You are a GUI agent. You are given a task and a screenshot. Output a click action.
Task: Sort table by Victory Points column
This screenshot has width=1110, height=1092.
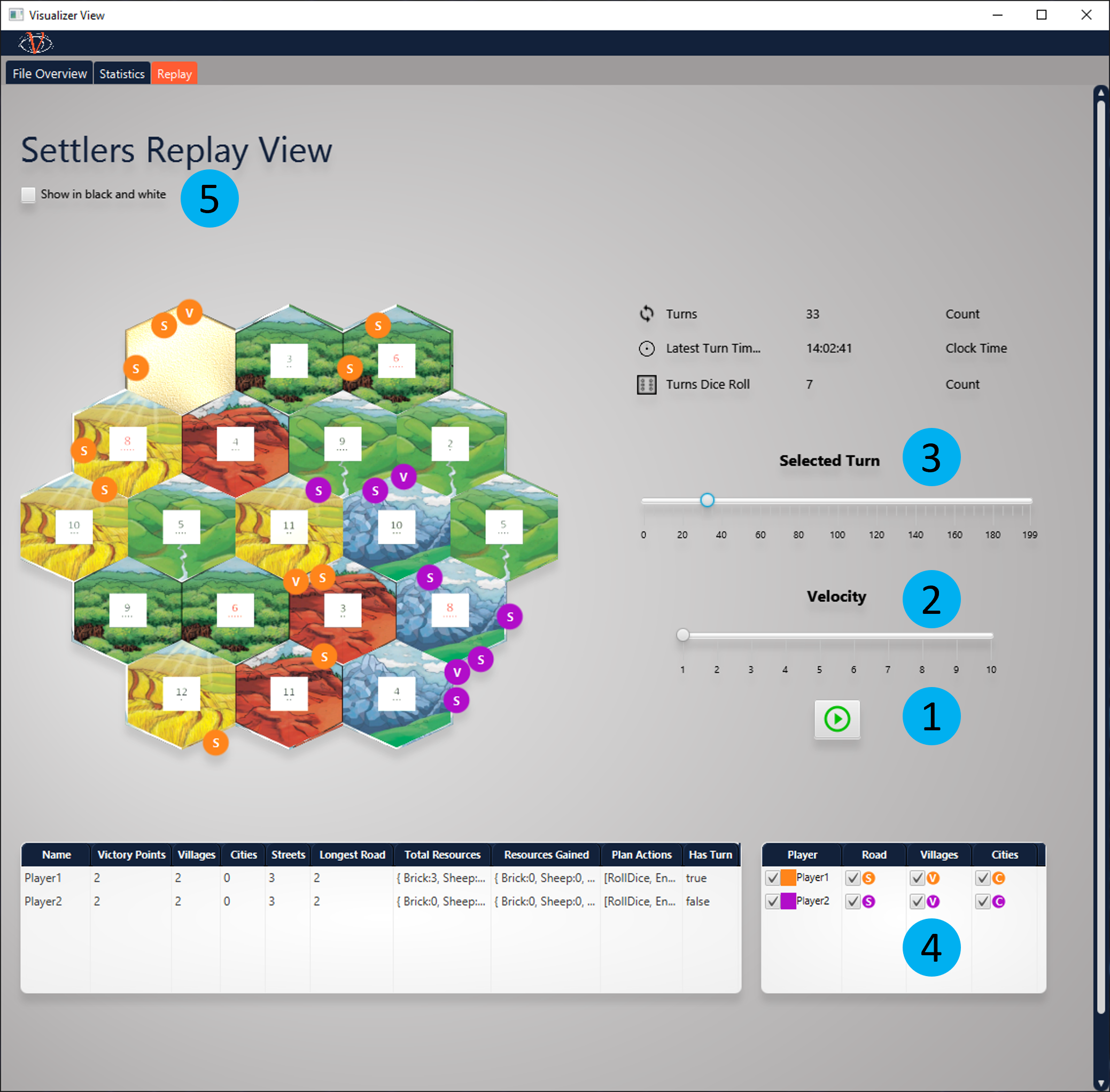[131, 854]
